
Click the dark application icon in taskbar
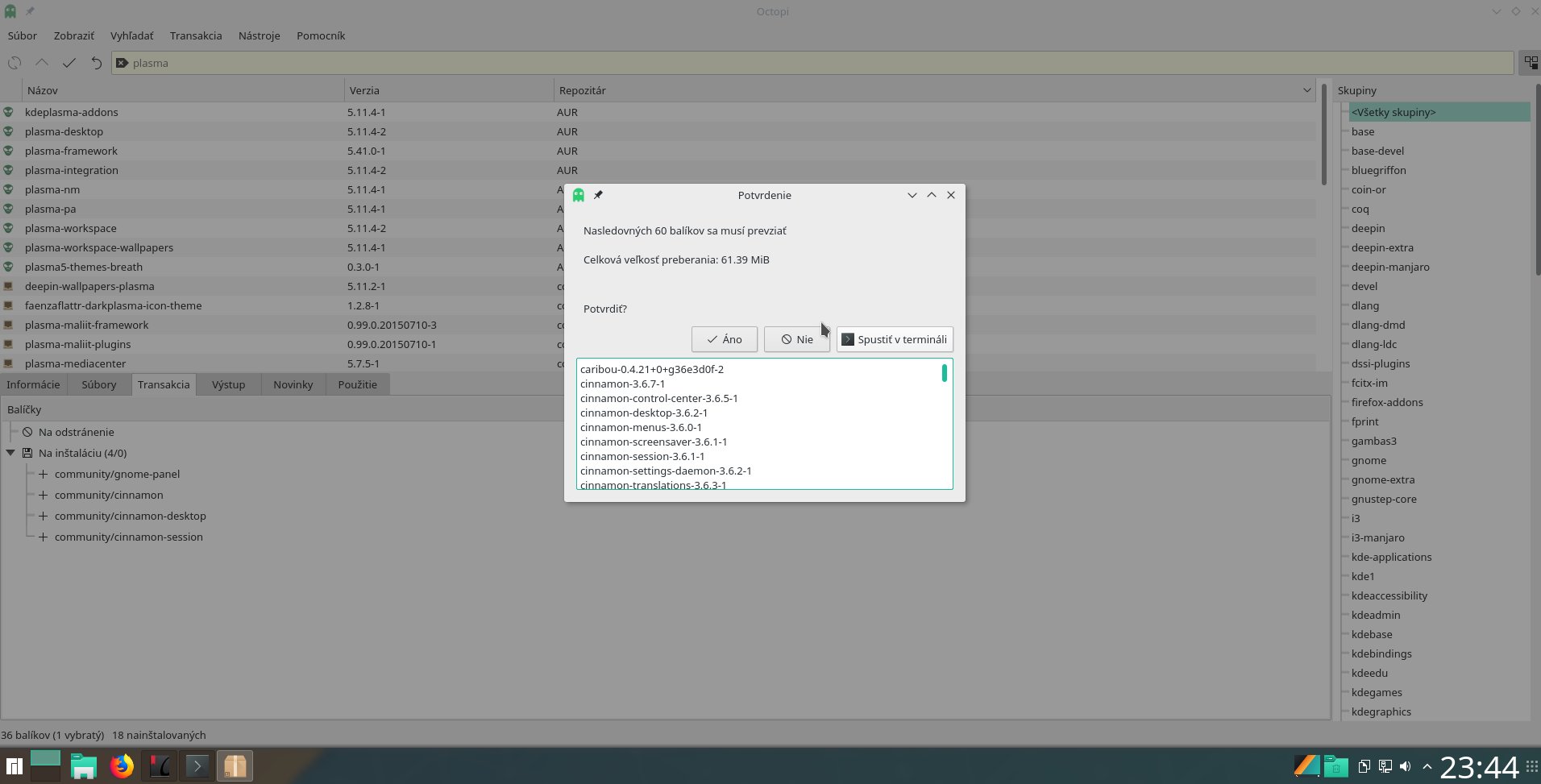[160, 766]
